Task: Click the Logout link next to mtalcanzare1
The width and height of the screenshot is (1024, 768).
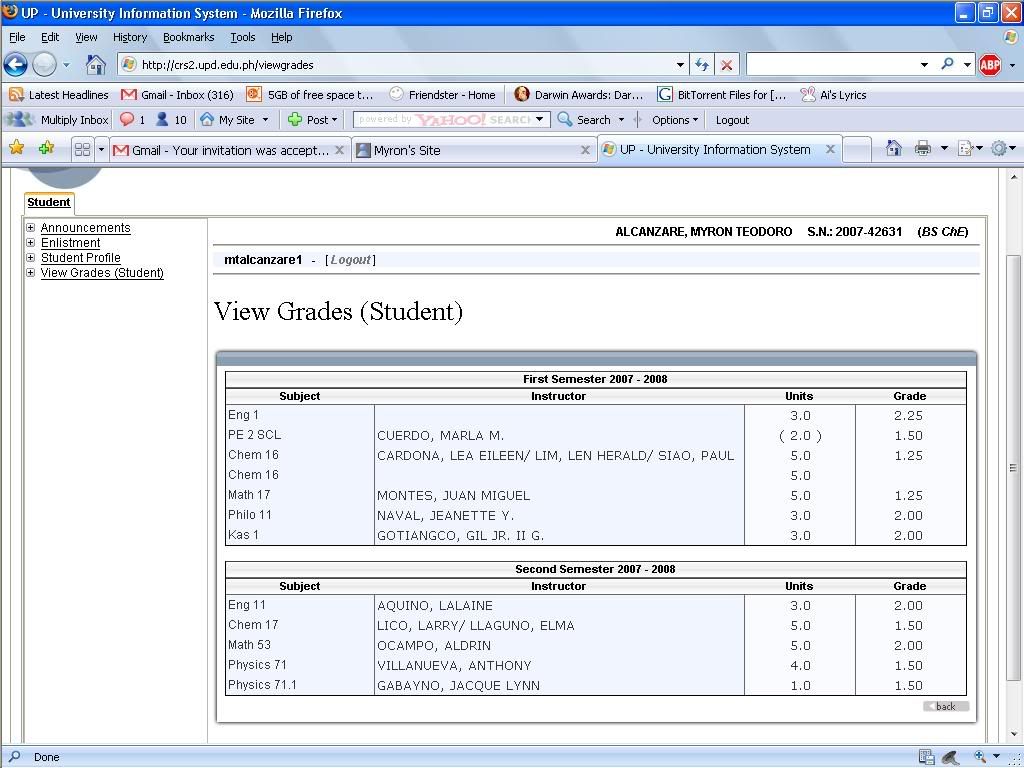Action: (350, 260)
